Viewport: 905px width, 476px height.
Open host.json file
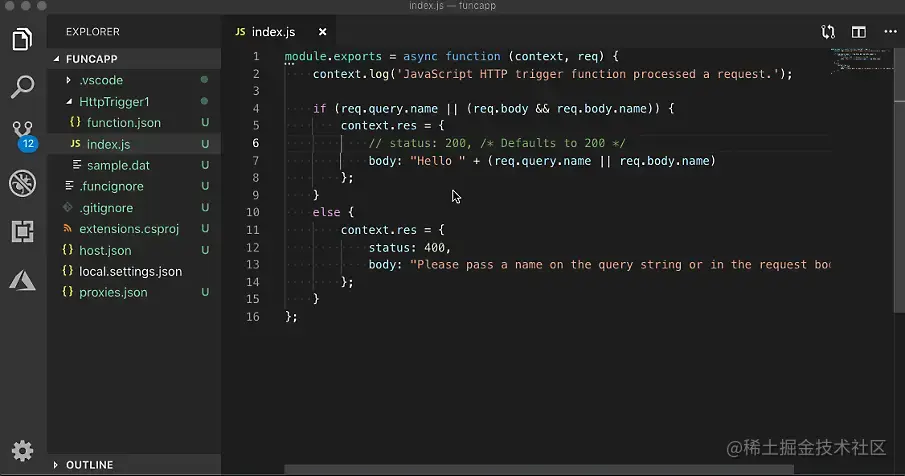[x=134, y=250]
